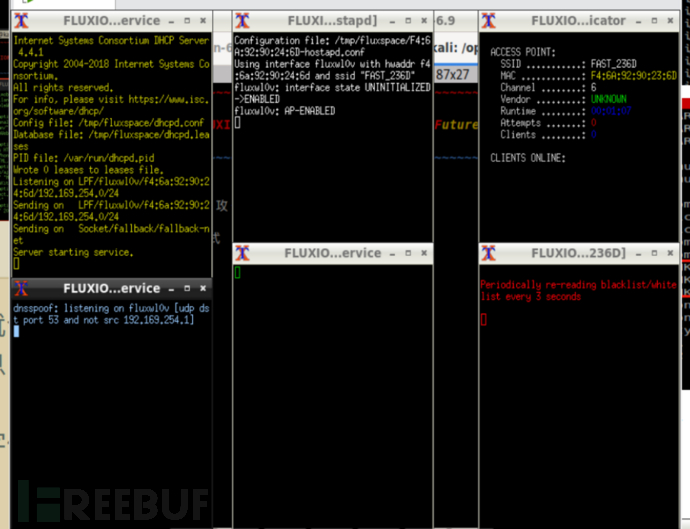Click the xterm icon of the hostapd window
The height and width of the screenshot is (529, 690).
click(242, 21)
